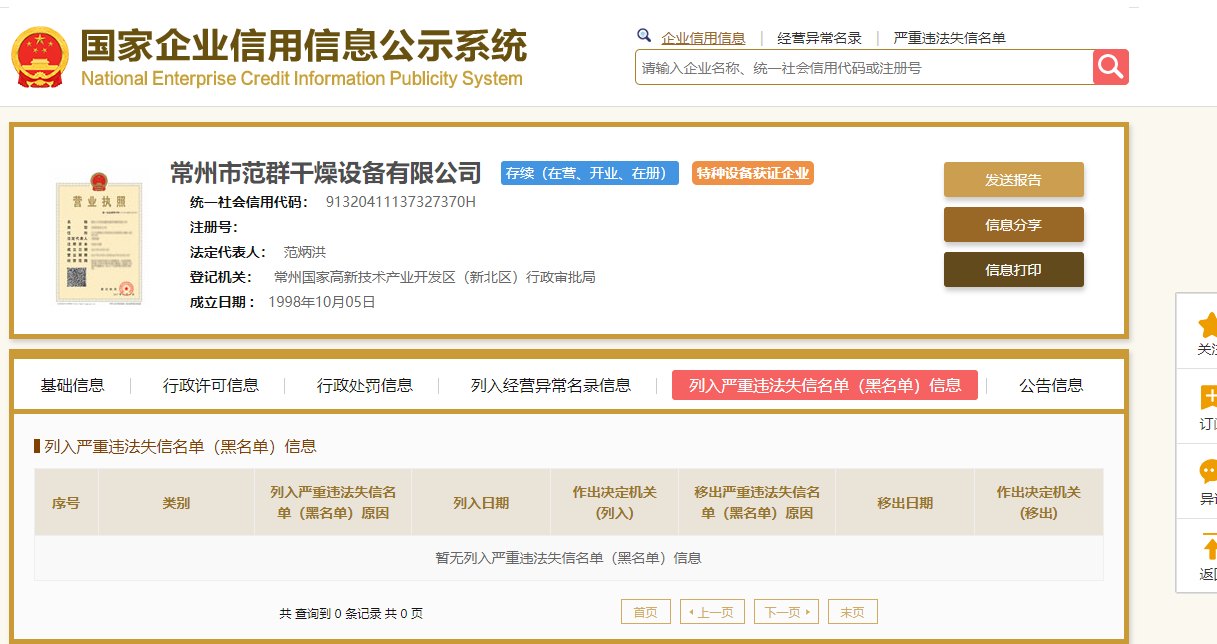This screenshot has height=644, width=1217.
Task: Click the chat bubble objection sidebar icon
Action: [x=1208, y=472]
